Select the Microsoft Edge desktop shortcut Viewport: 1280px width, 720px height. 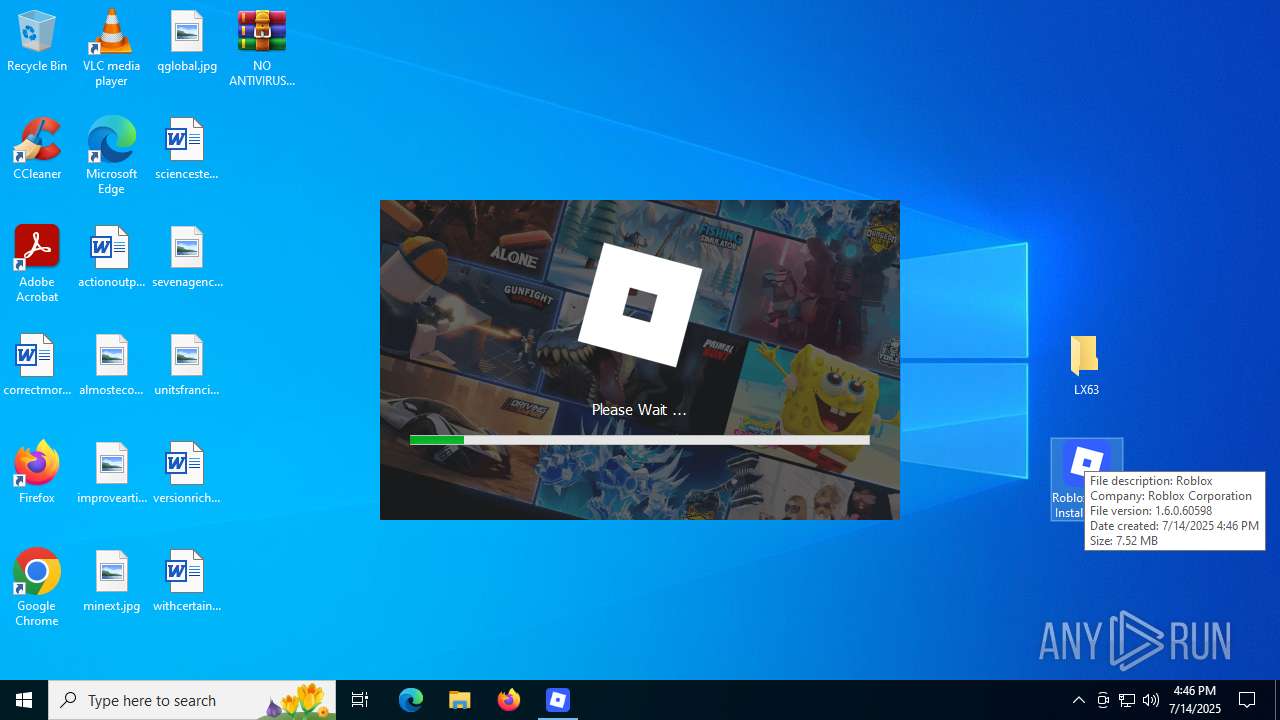coord(111,156)
